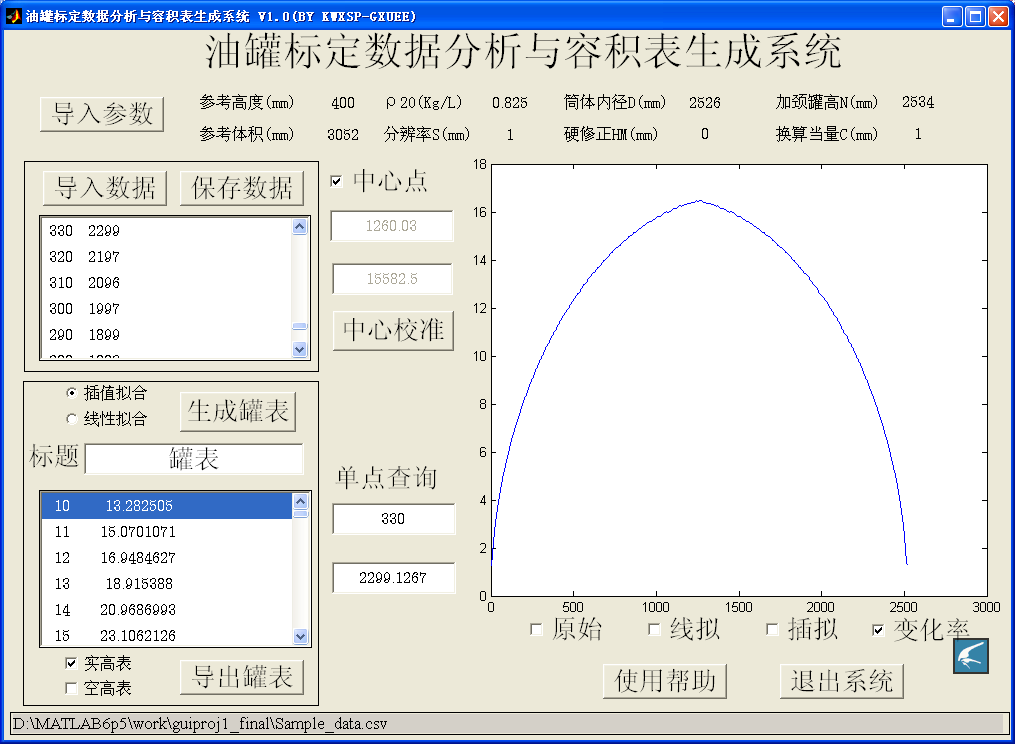This screenshot has height=744, width=1015.
Task: Select table row 12 16.9484627
Action: pyautogui.click(x=167, y=558)
